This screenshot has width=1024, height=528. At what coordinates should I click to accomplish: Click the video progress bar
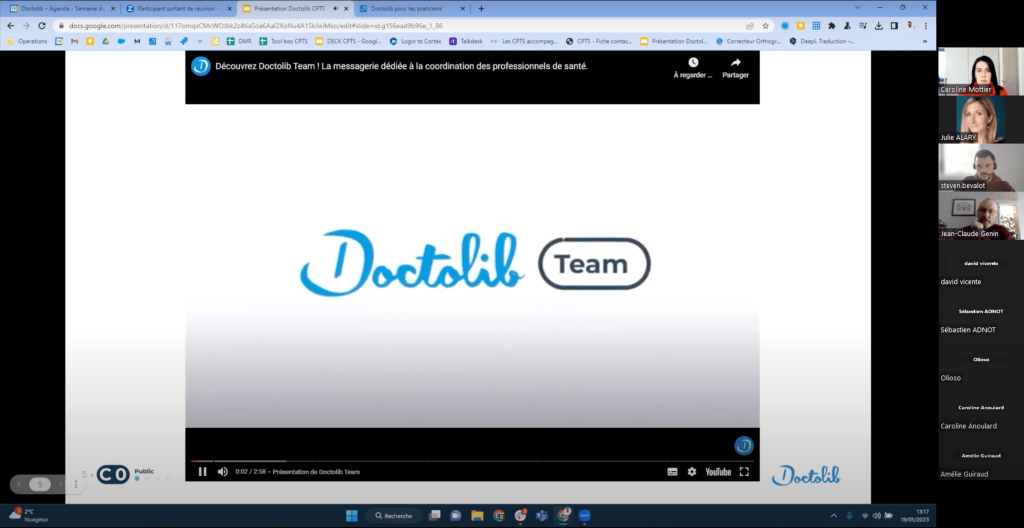click(472, 461)
